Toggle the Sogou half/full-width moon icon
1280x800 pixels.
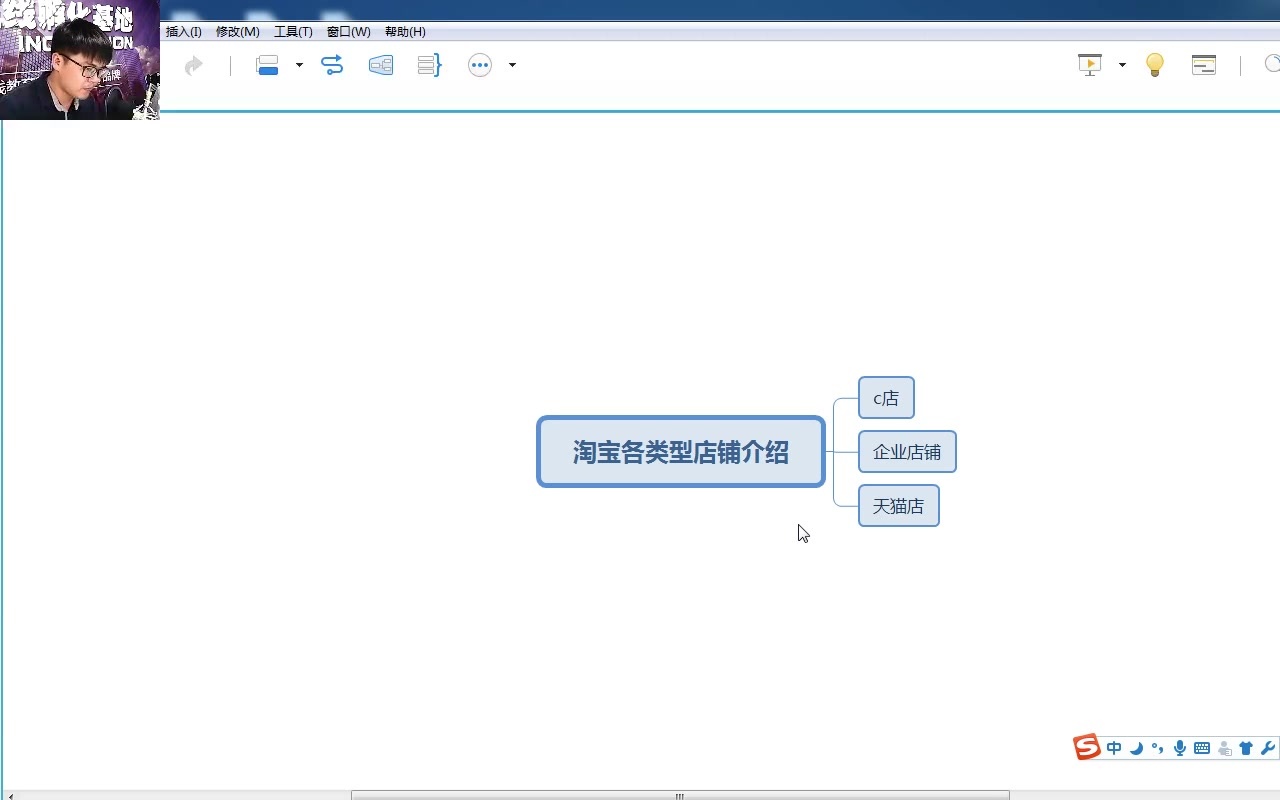click(x=1136, y=748)
